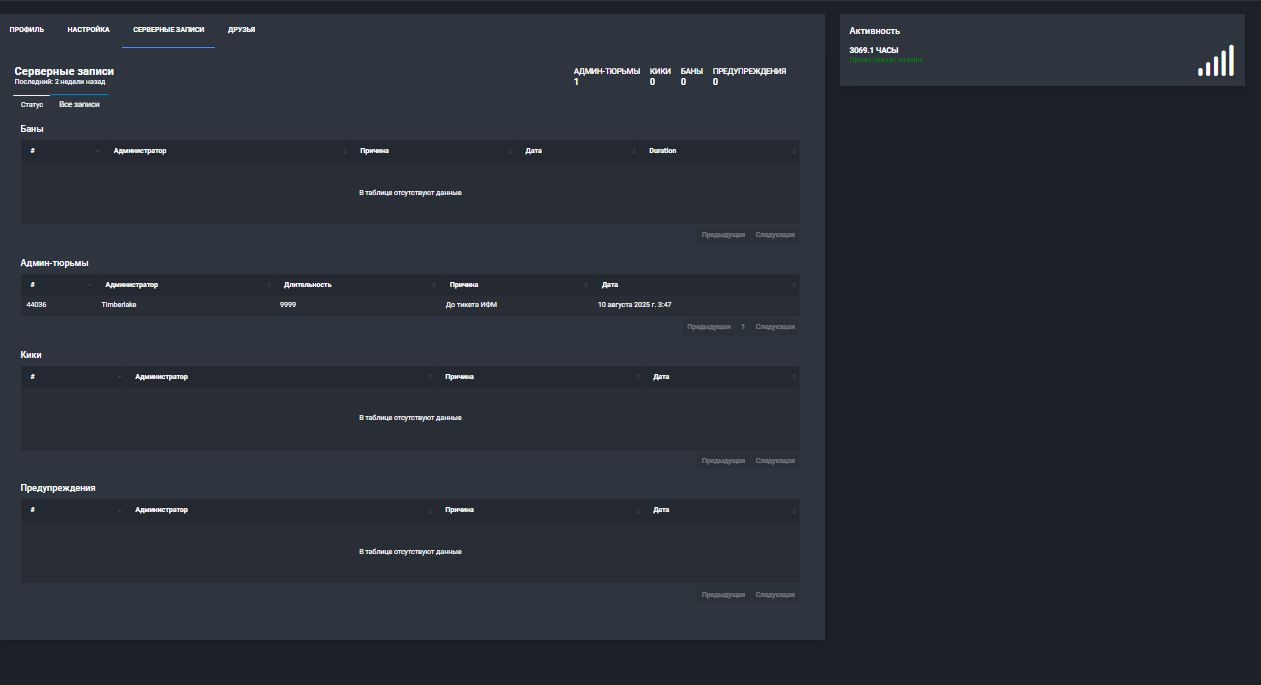1261x685 pixels.
Task: Click duration value 9999
Action: (288, 305)
